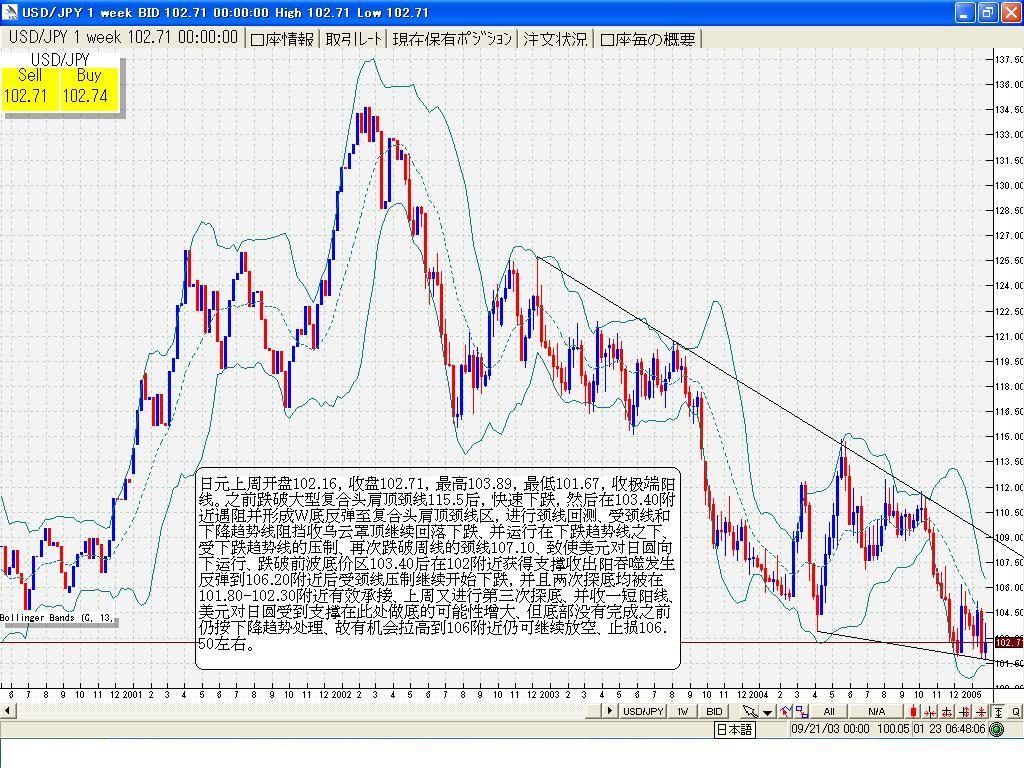Select the arrow pointer cursor tool
Viewport: 1024px width, 768px height.
749,711
